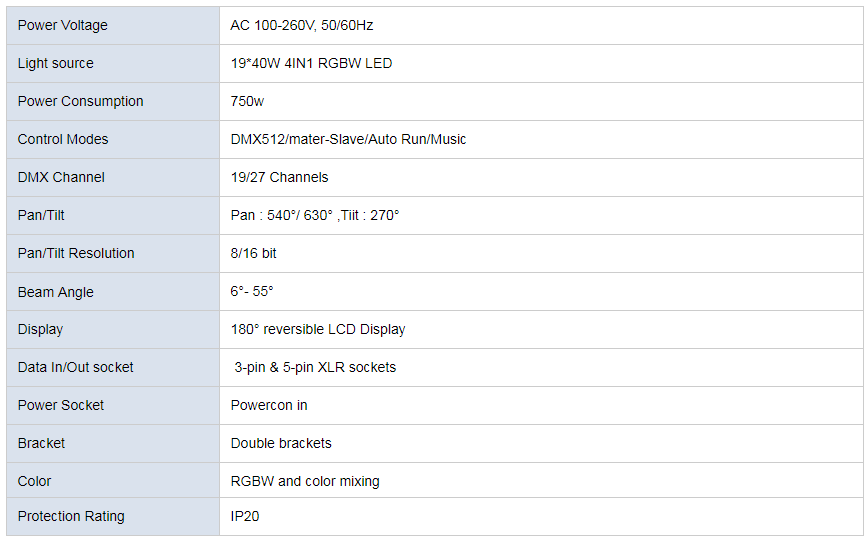Screen dimensions: 867x540
Task: Select the 19/27 Channels value
Action: tap(279, 177)
